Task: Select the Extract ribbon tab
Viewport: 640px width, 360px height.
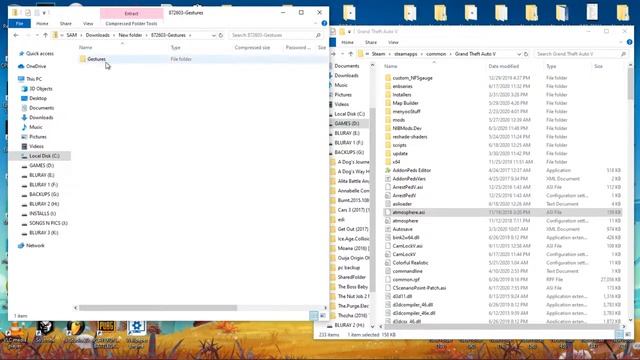Action: coord(131,13)
